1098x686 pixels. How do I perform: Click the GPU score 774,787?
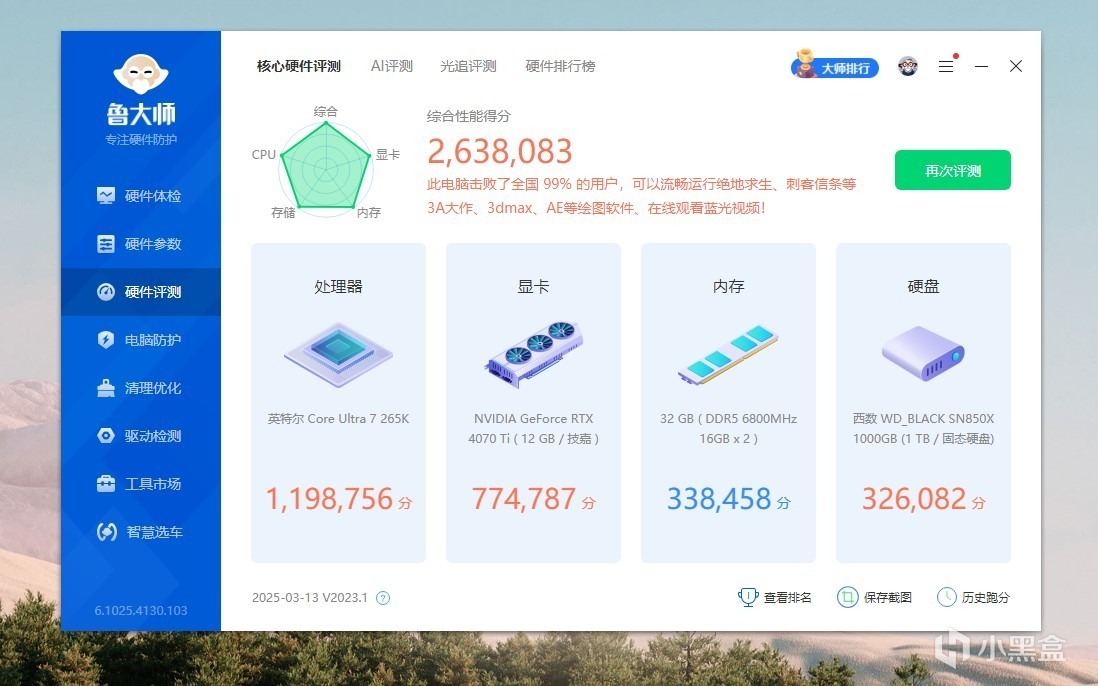pyautogui.click(x=524, y=499)
